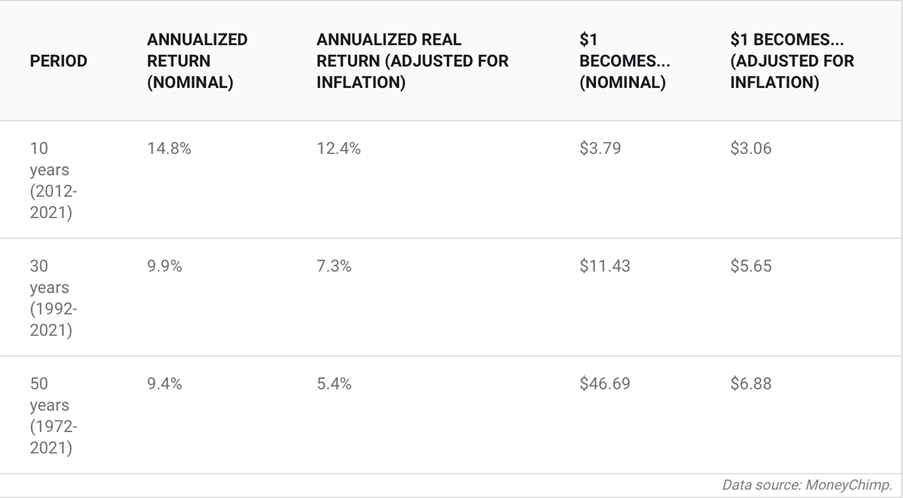This screenshot has height=498, width=903.
Task: Click the 12.4% real return value
Action: point(338,149)
